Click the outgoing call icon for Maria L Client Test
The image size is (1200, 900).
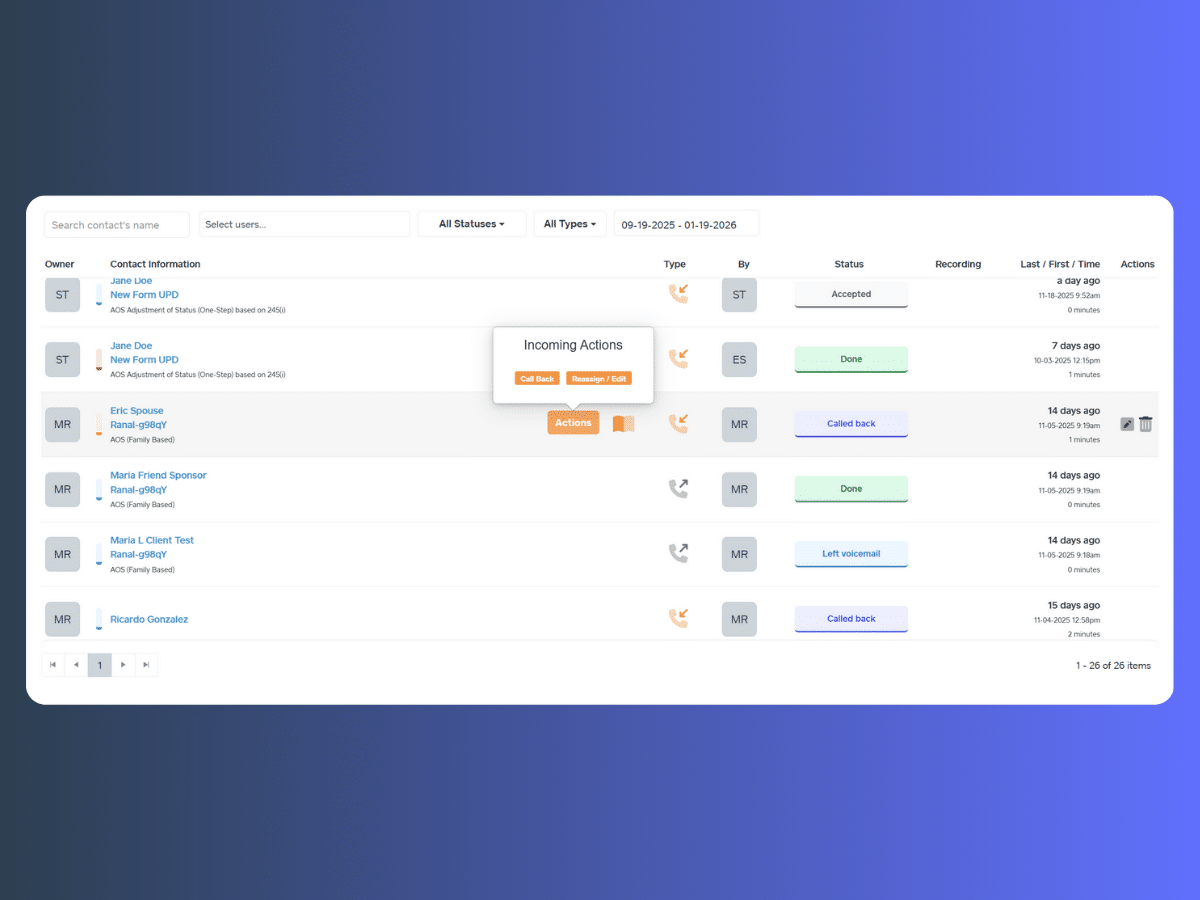point(678,553)
